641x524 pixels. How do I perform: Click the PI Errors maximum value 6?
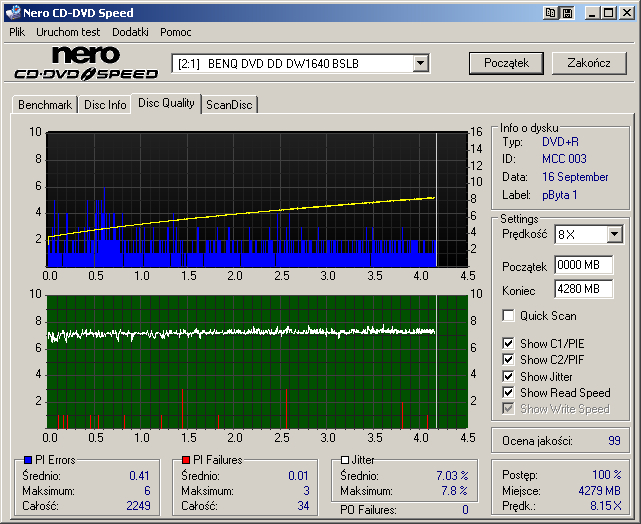147,490
